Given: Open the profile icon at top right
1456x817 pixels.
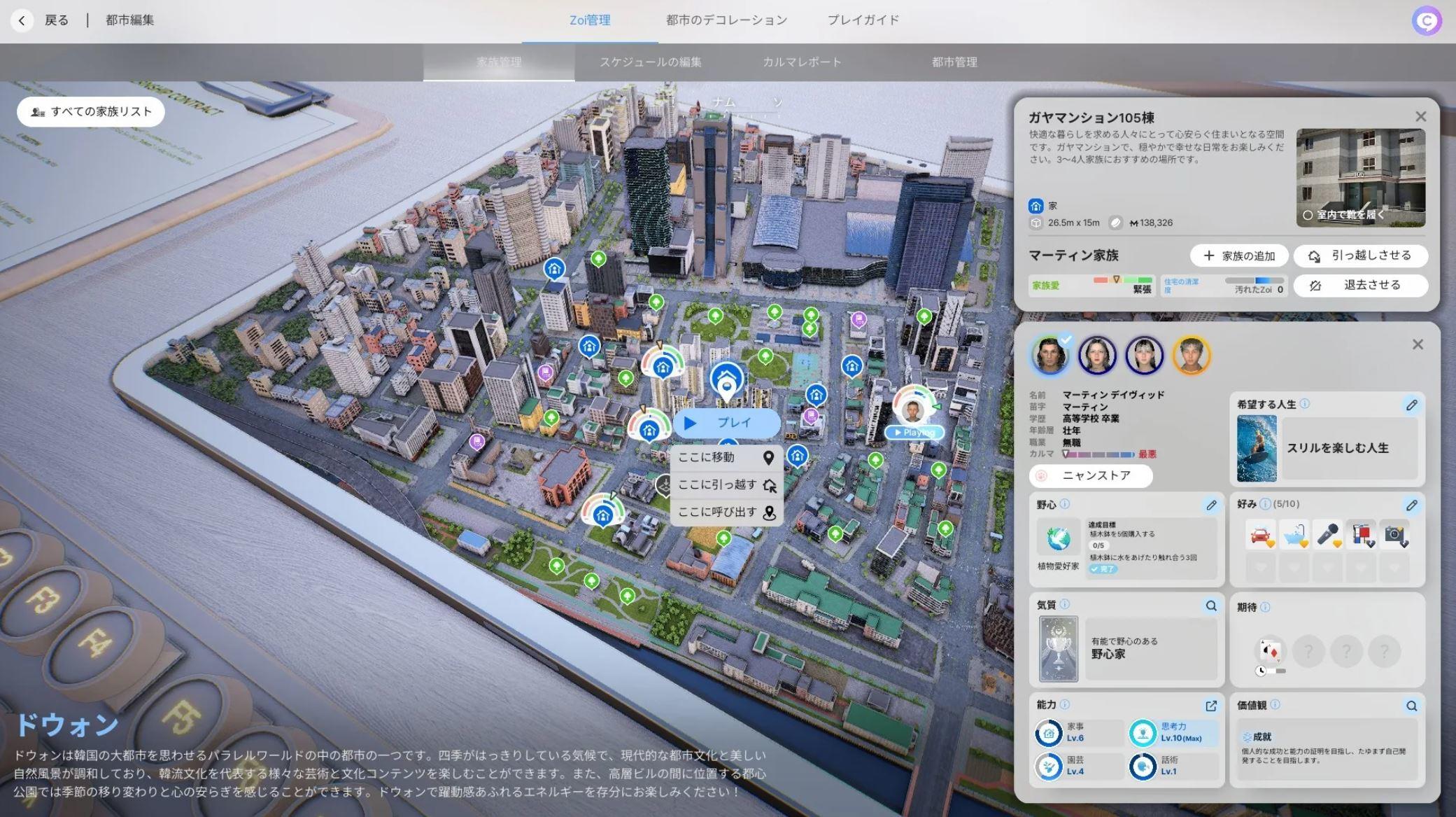Looking at the screenshot, I should (1427, 21).
